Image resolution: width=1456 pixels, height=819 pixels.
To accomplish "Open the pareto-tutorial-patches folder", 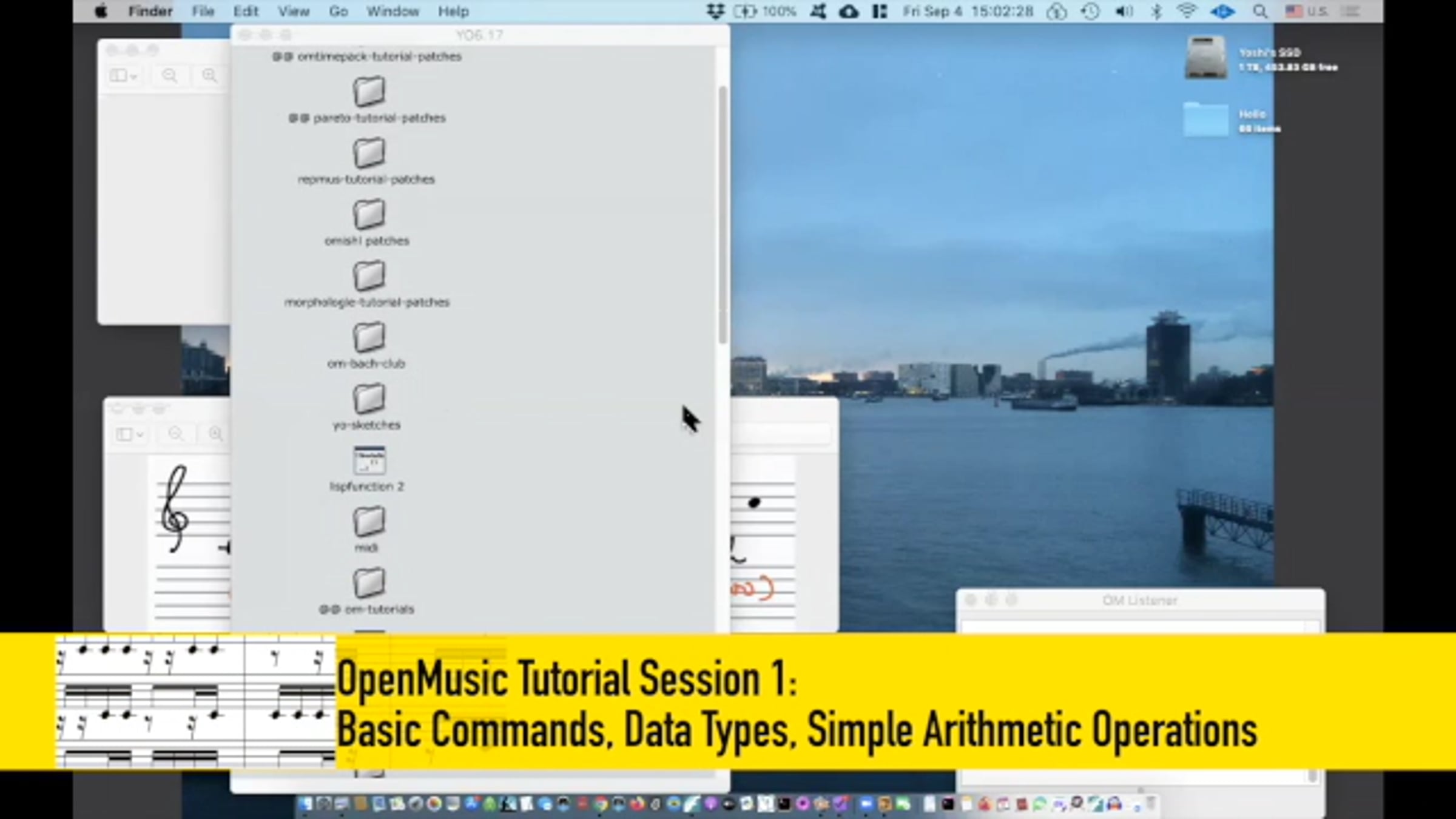I will [369, 92].
